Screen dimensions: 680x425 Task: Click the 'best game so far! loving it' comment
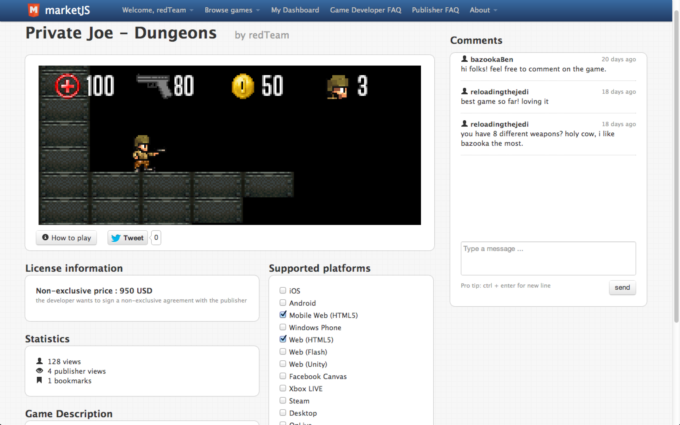pos(504,101)
